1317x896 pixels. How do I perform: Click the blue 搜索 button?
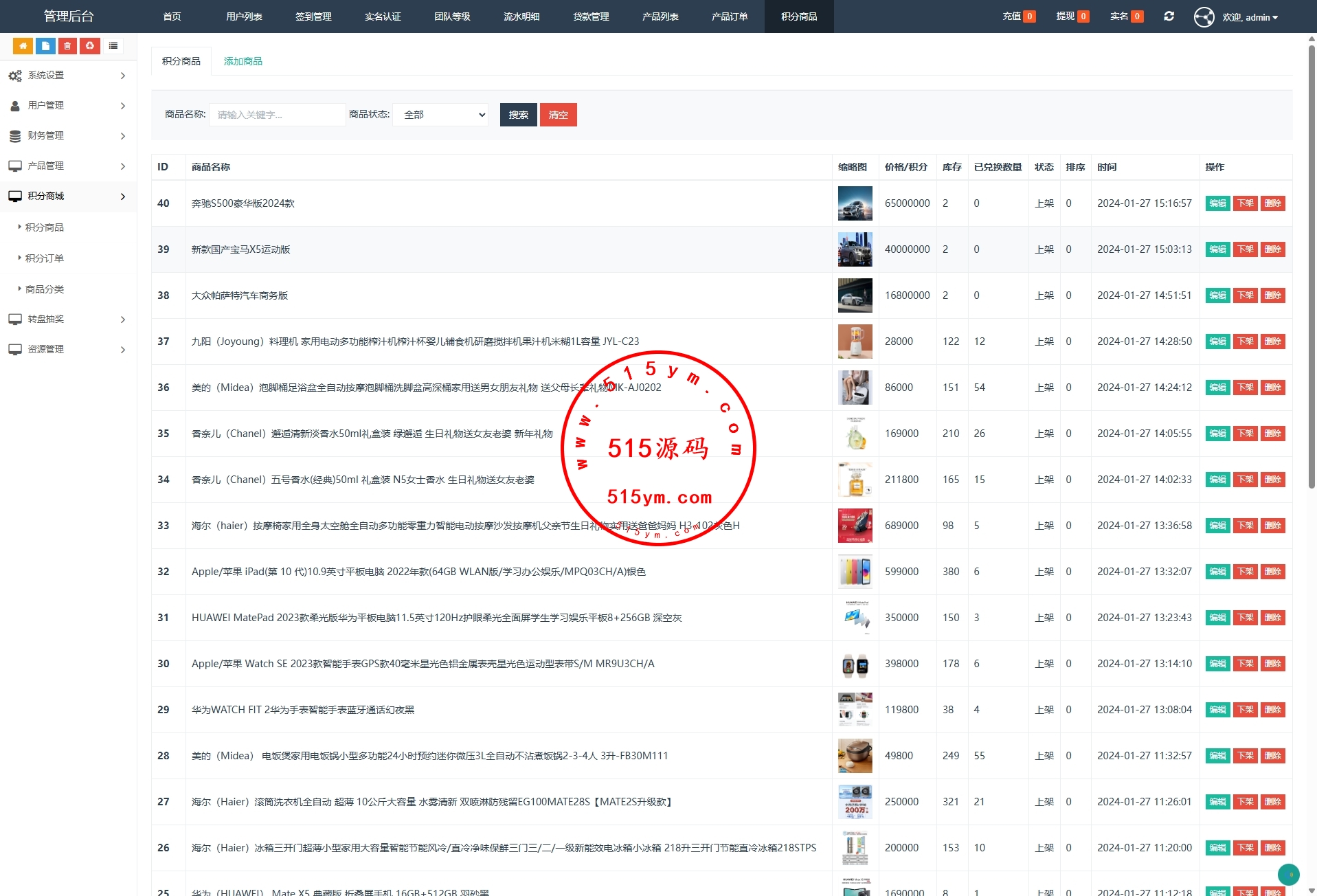pyautogui.click(x=518, y=115)
